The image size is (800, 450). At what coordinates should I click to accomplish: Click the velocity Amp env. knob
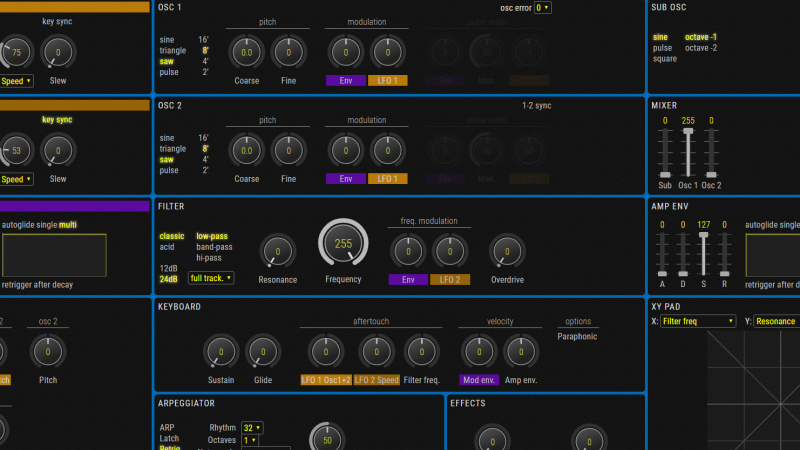click(521, 352)
